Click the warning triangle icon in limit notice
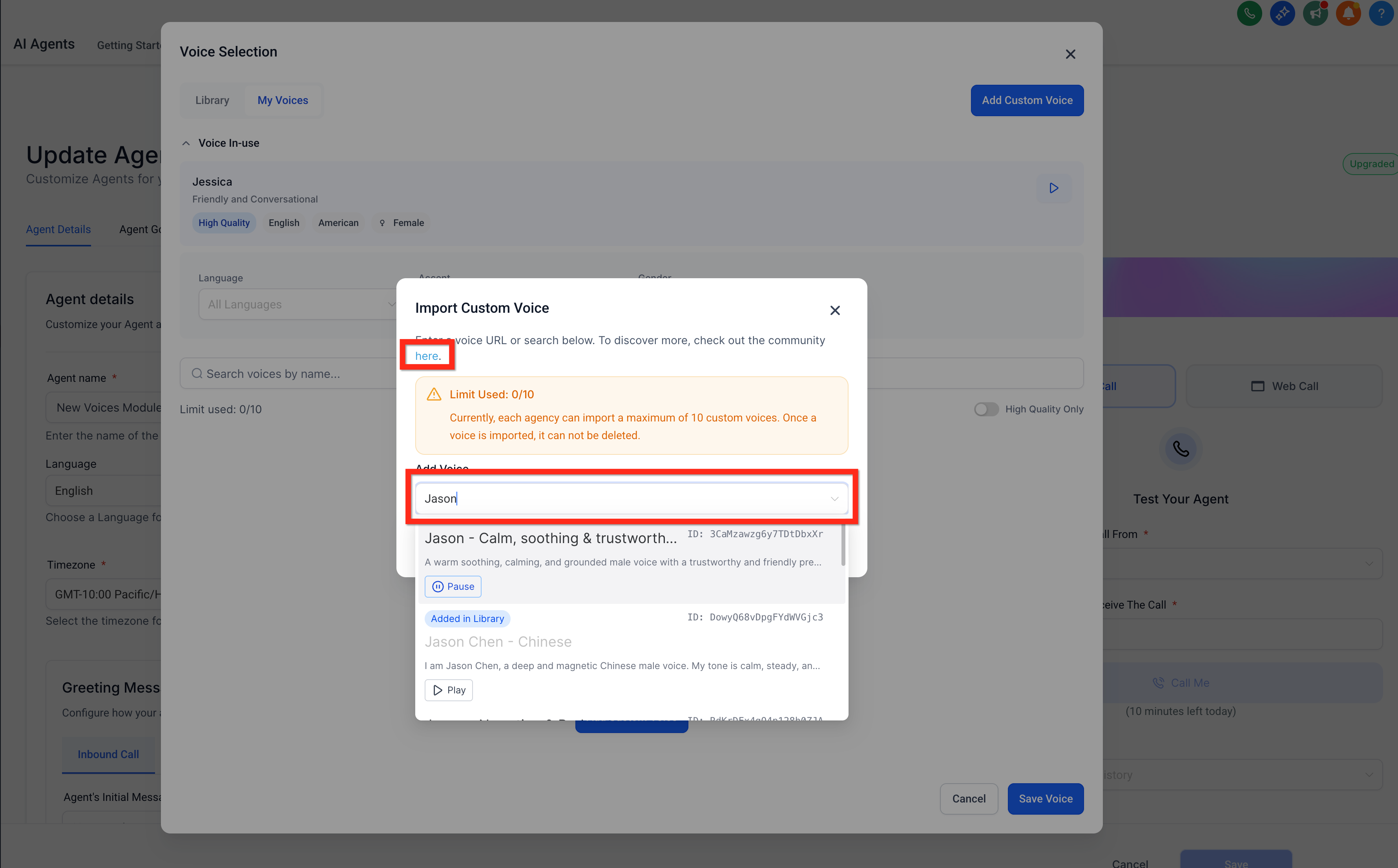Image resolution: width=1398 pixels, height=868 pixels. pyautogui.click(x=434, y=394)
